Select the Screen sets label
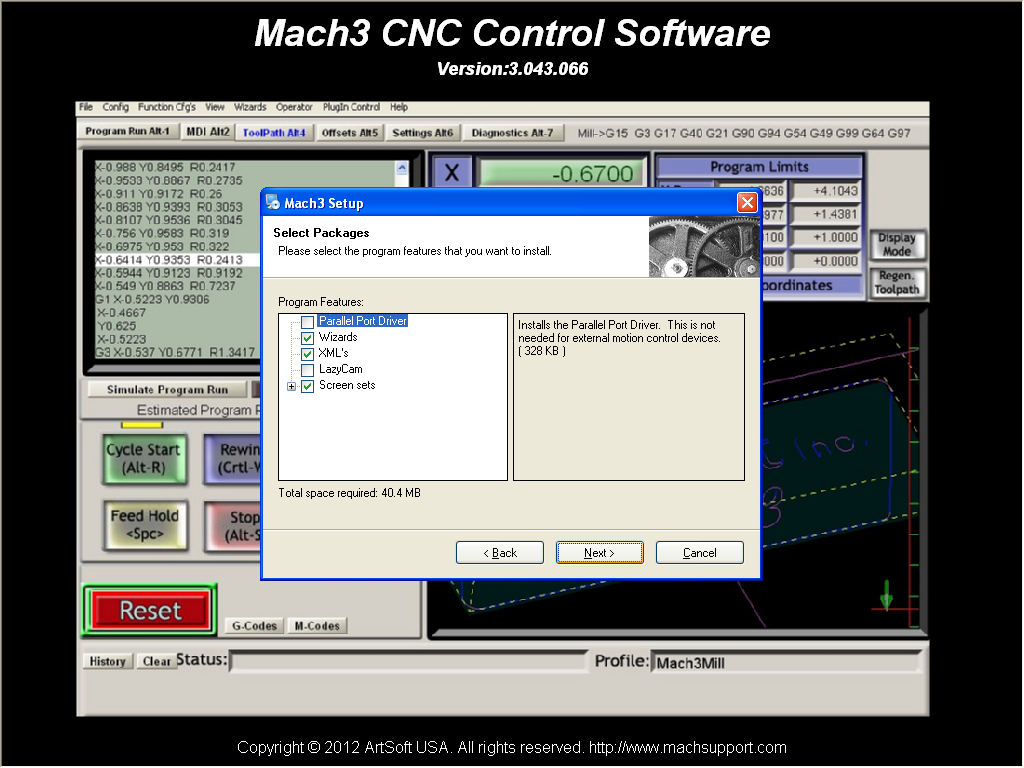The height and width of the screenshot is (768, 1024). tap(347, 385)
